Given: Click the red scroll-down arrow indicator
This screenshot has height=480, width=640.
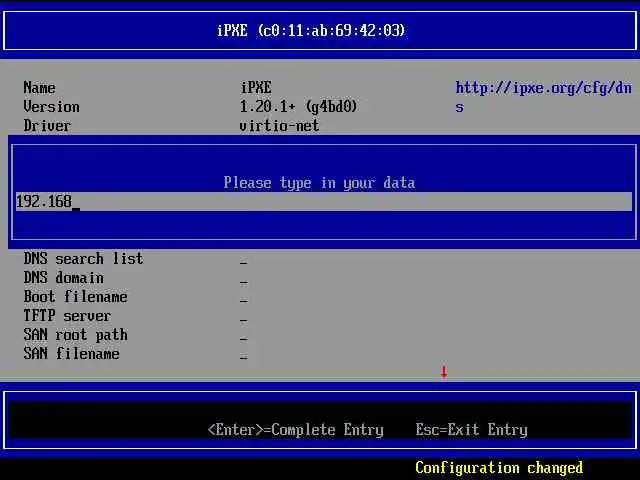Looking at the screenshot, I should pyautogui.click(x=444, y=372).
